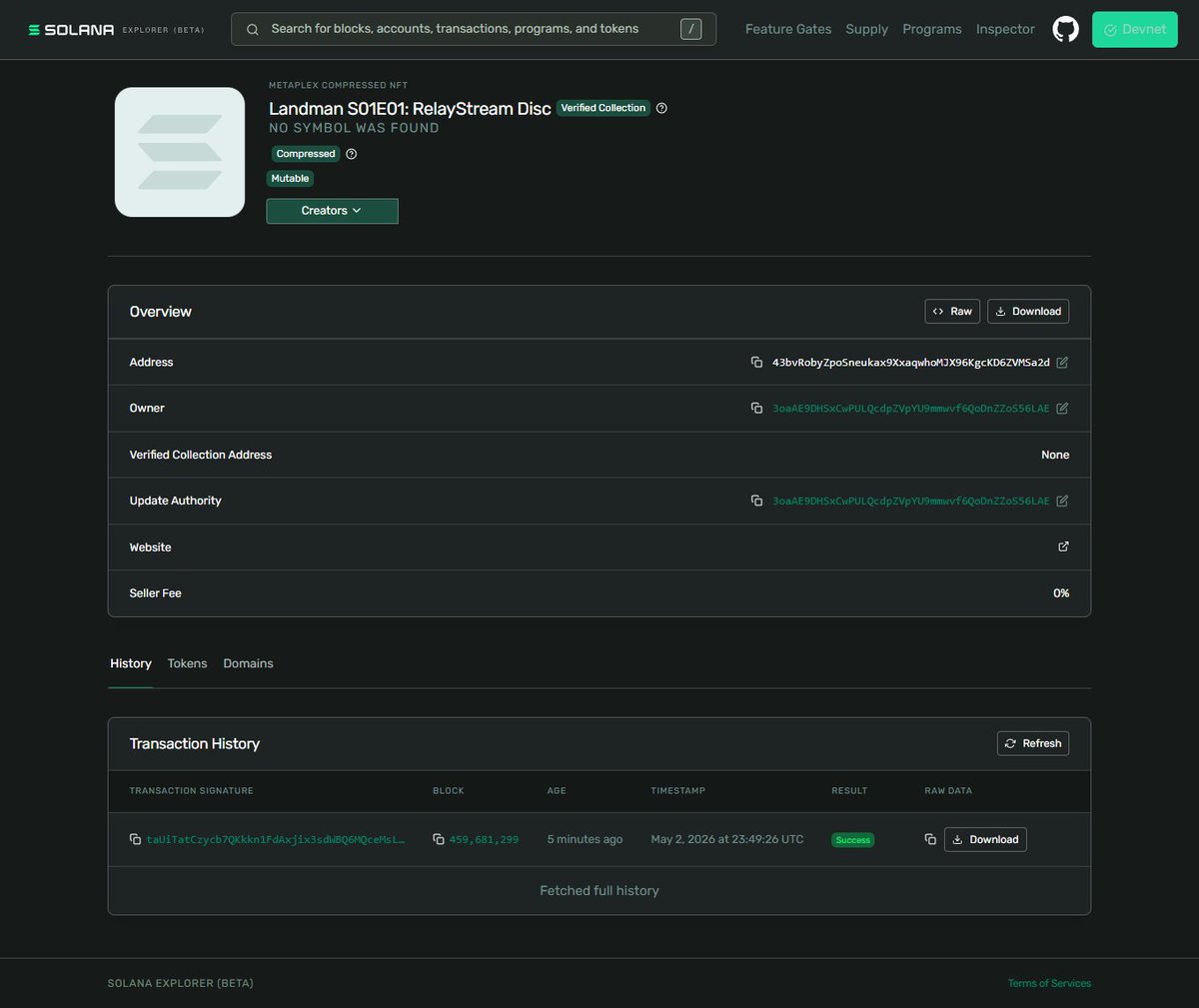Image resolution: width=1199 pixels, height=1008 pixels.
Task: Click the Mutable badge
Action: pyautogui.click(x=290, y=179)
